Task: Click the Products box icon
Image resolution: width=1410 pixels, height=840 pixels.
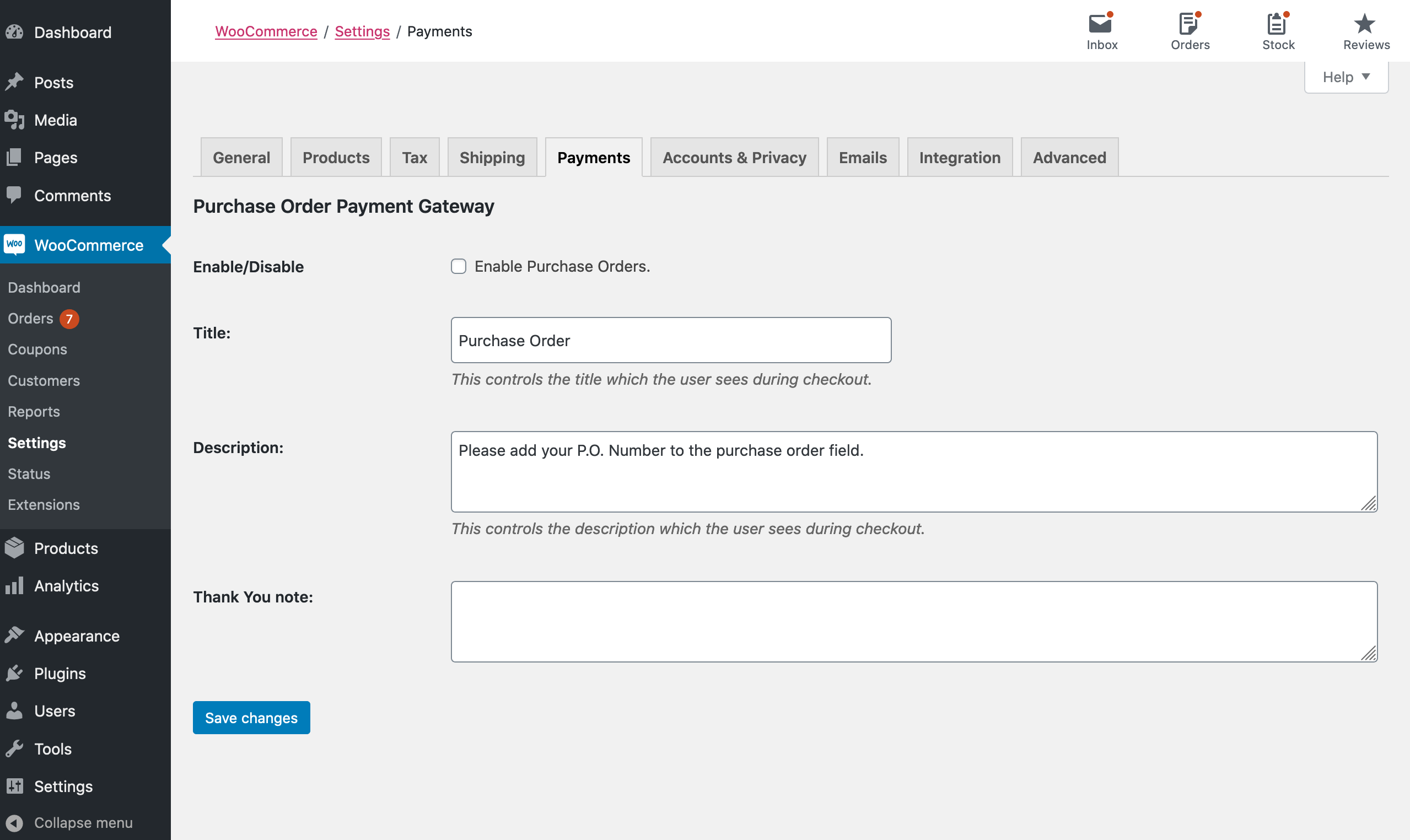Action: coord(15,548)
